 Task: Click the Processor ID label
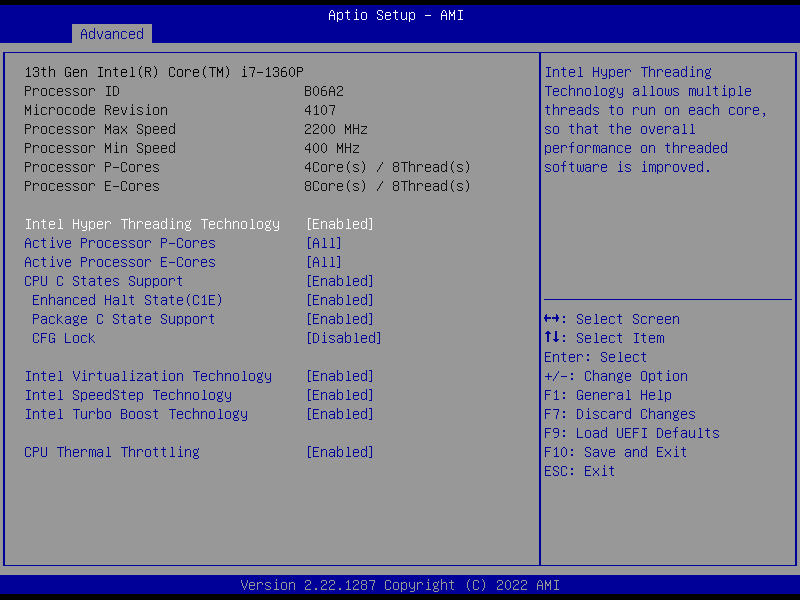pyautogui.click(x=72, y=91)
